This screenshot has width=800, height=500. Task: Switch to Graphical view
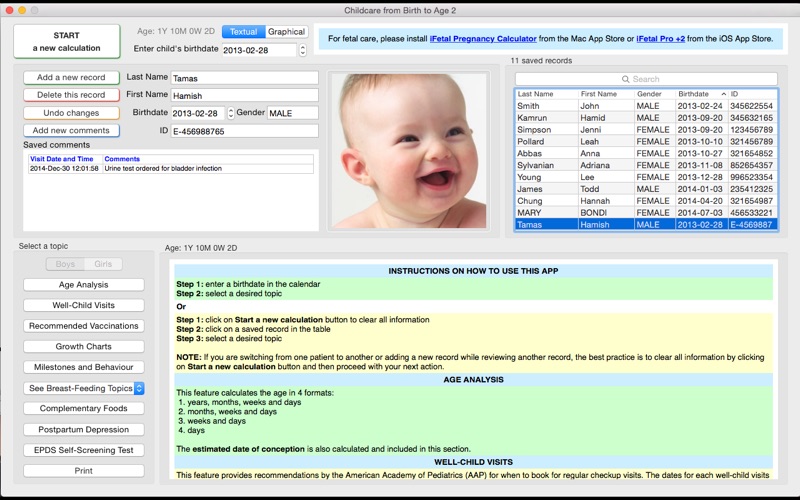(x=286, y=32)
